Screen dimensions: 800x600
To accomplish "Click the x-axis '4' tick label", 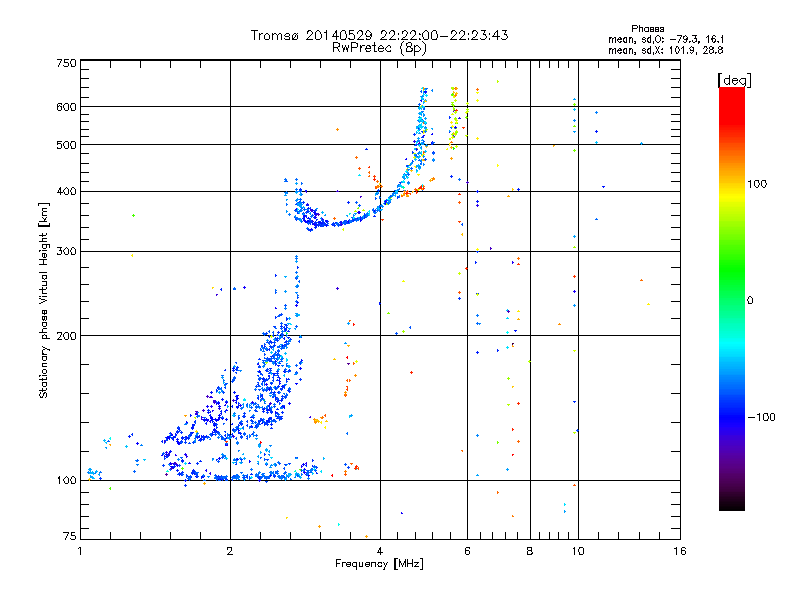I will [x=380, y=551].
